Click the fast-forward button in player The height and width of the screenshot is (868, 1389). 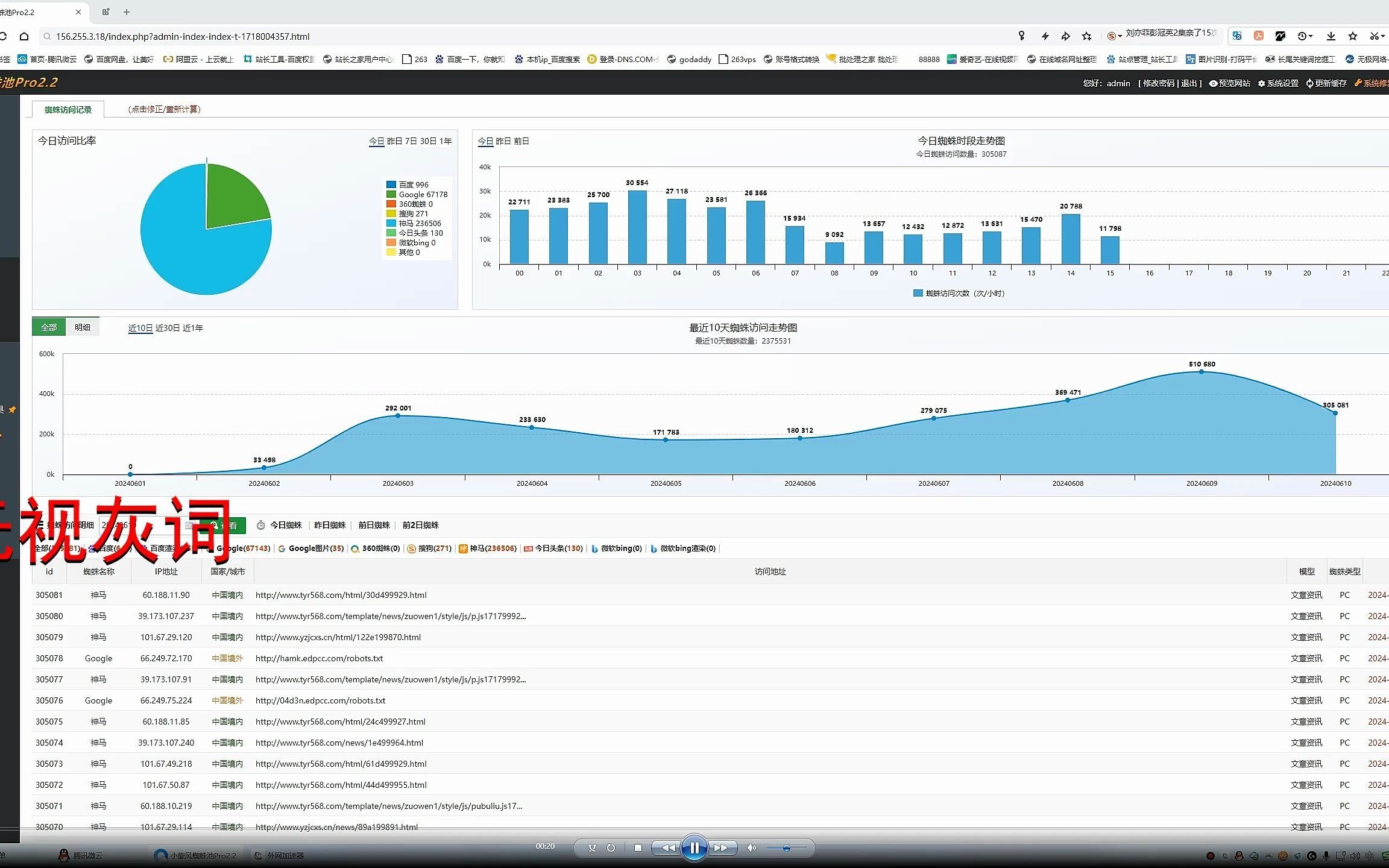720,848
